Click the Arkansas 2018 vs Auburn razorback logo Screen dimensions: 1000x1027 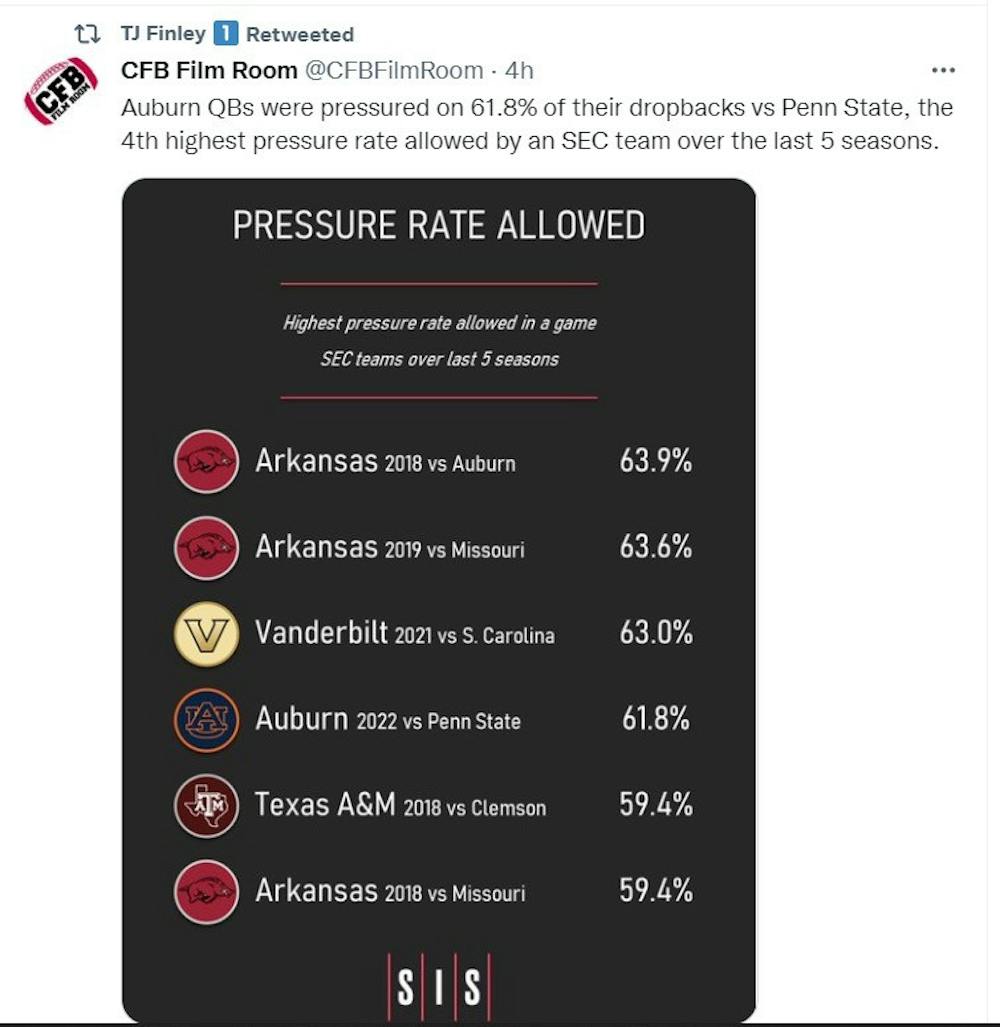click(x=206, y=462)
